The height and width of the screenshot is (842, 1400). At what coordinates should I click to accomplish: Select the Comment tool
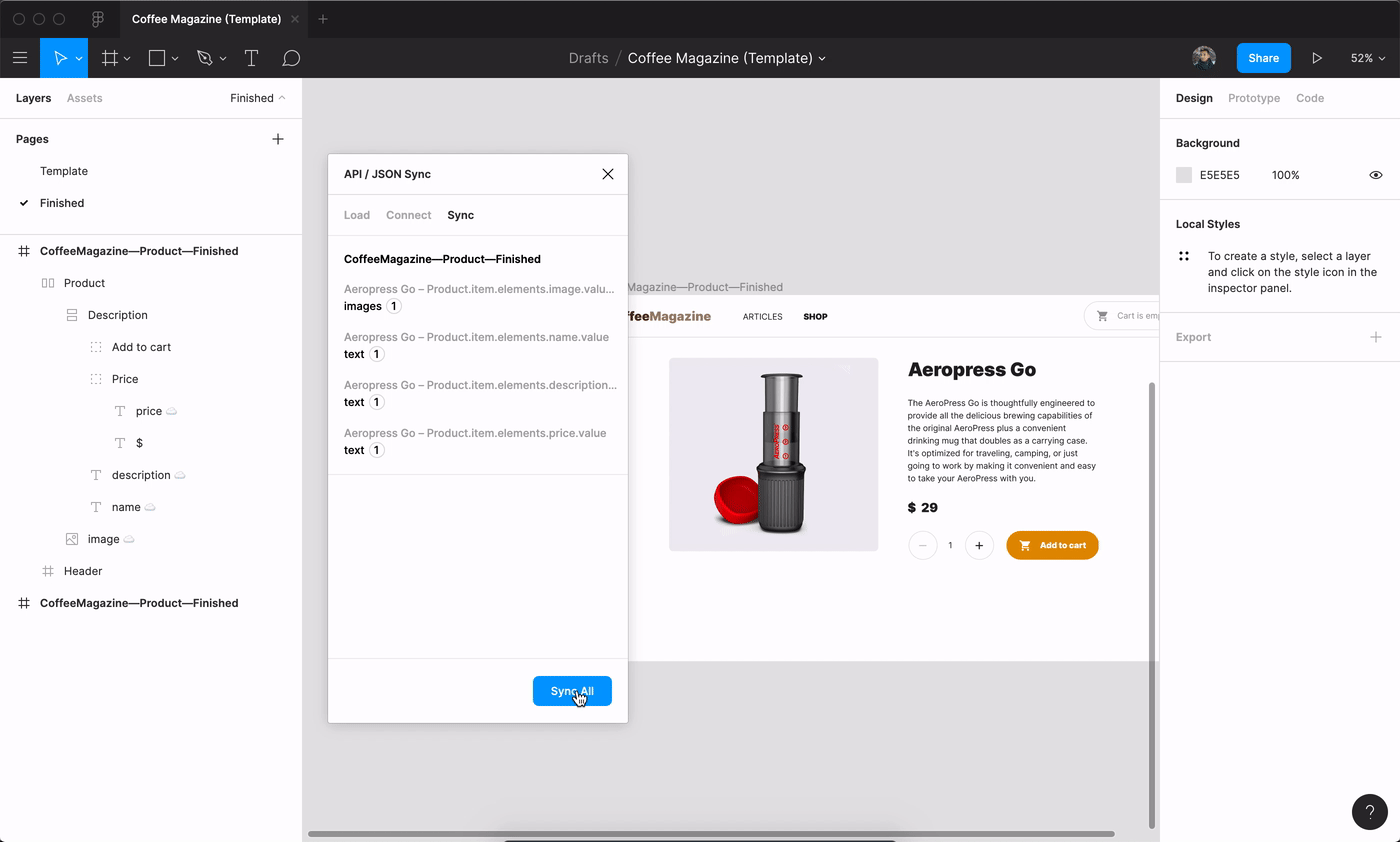[x=291, y=58]
